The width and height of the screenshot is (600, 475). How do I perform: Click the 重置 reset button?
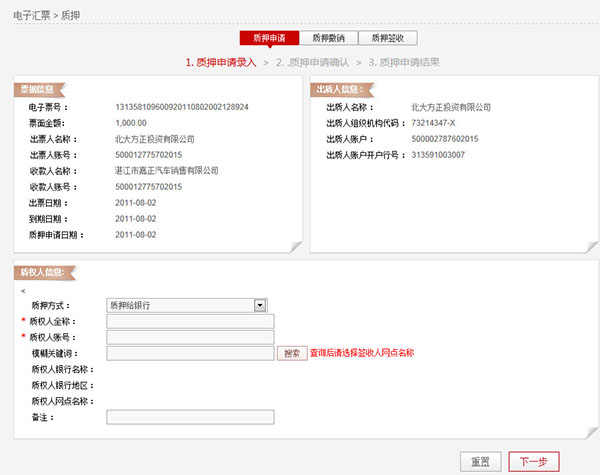click(x=480, y=461)
